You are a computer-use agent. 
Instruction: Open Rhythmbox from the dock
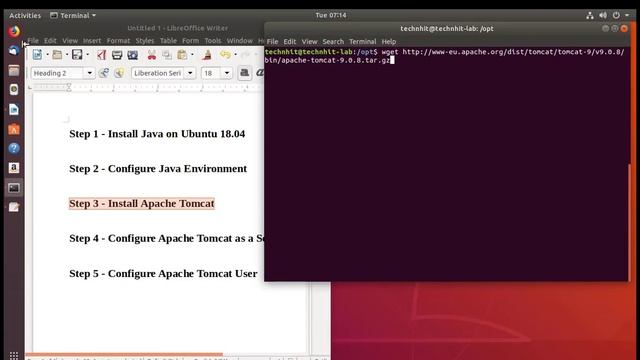tap(14, 89)
